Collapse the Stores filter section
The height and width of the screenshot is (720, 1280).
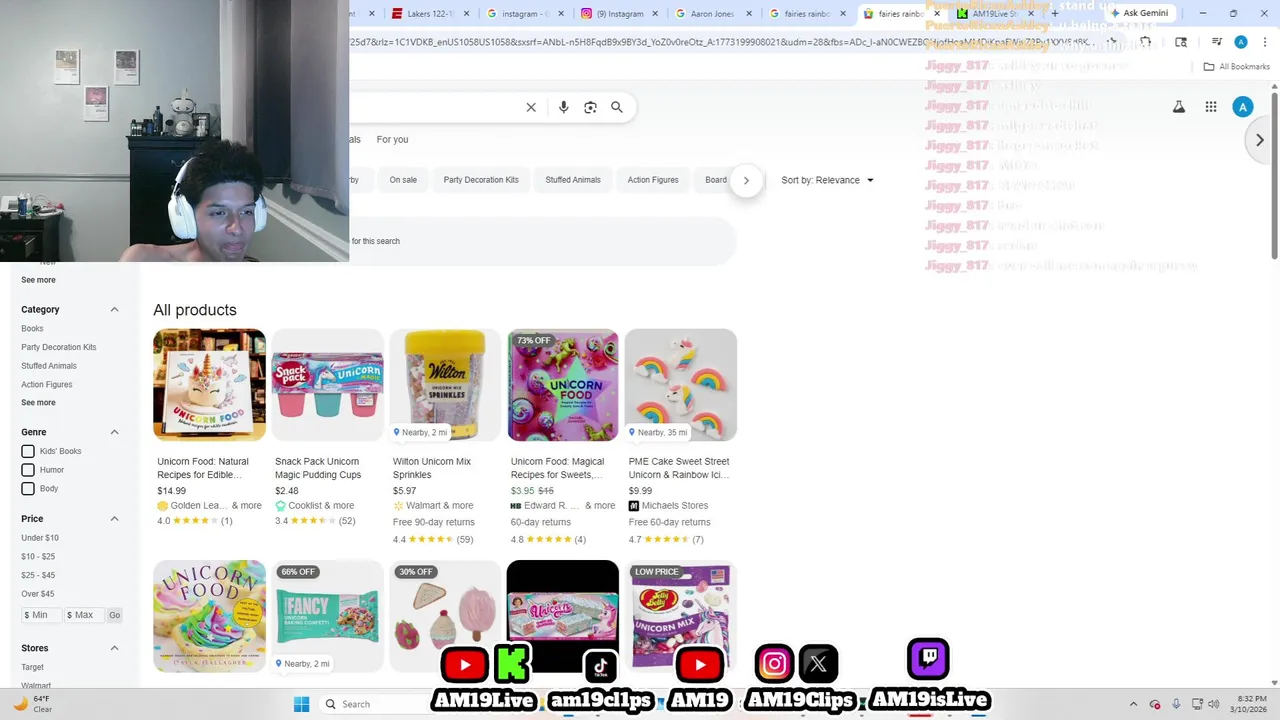[114, 648]
